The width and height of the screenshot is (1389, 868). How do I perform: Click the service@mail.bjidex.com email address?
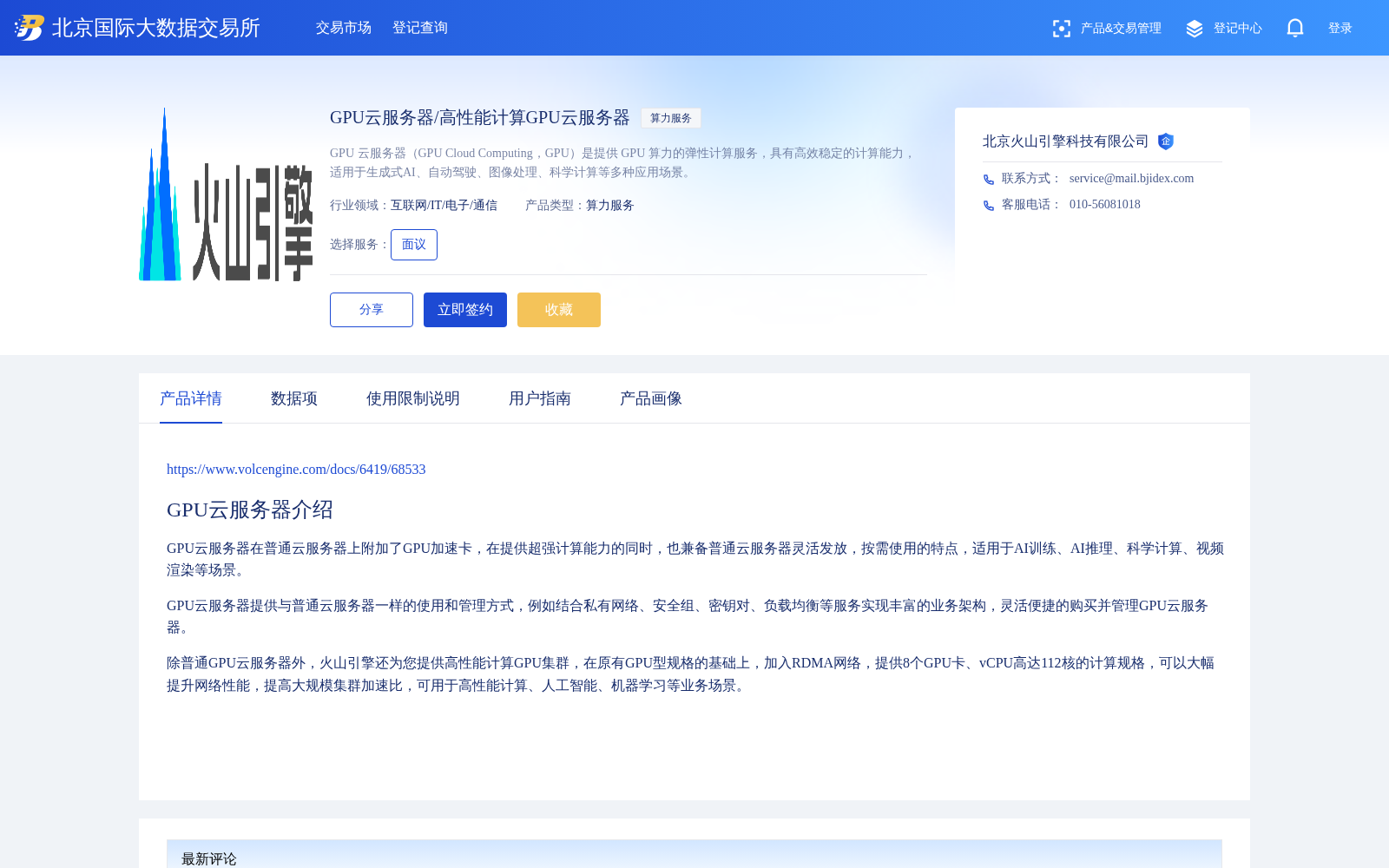(x=1132, y=179)
